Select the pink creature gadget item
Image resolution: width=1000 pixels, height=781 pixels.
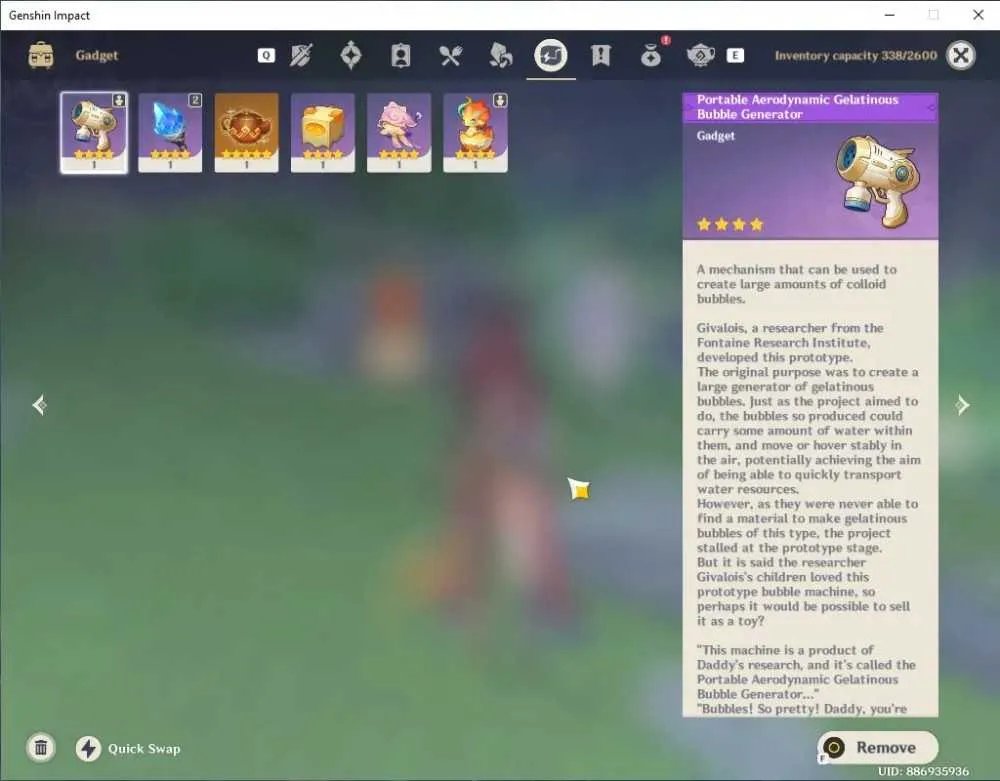coord(399,133)
